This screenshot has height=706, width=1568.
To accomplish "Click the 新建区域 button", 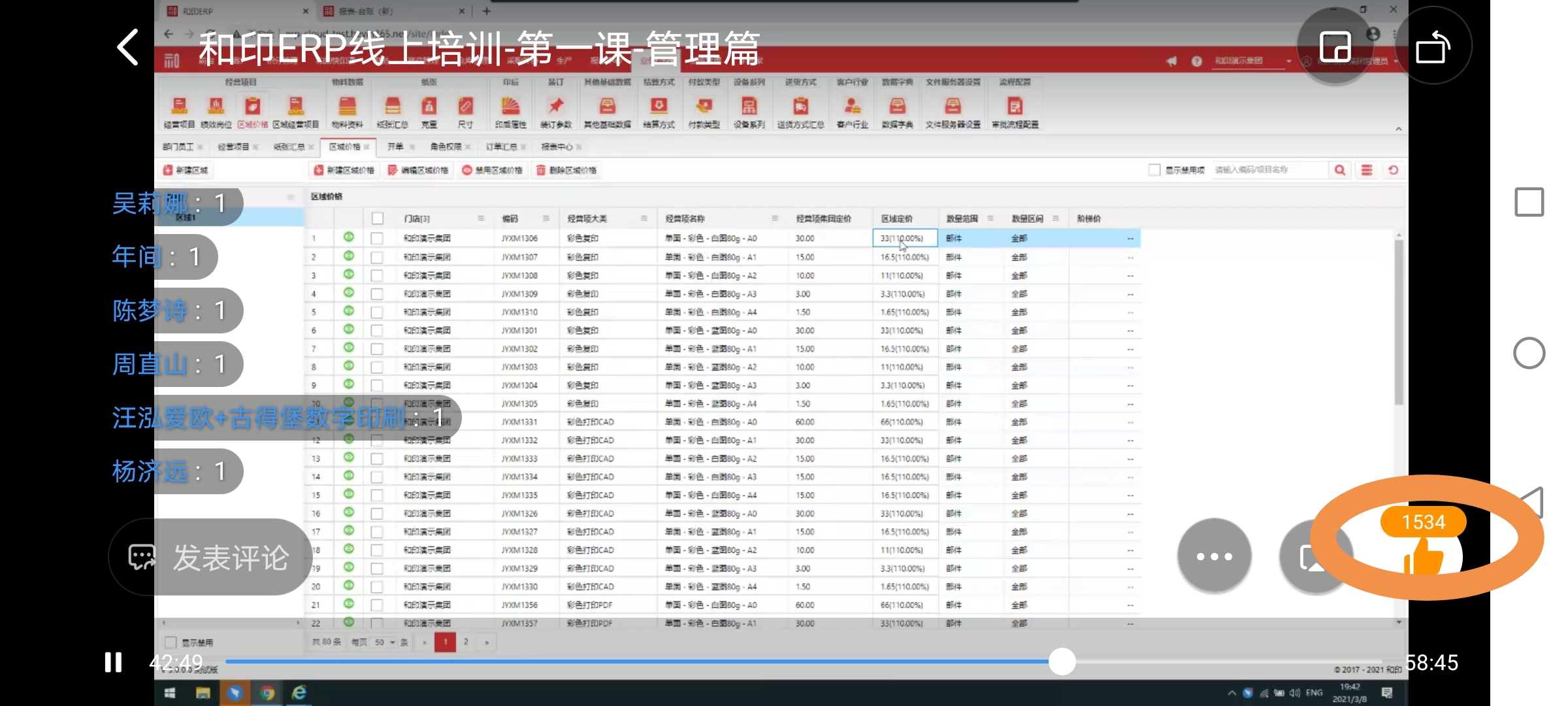I will [x=186, y=170].
